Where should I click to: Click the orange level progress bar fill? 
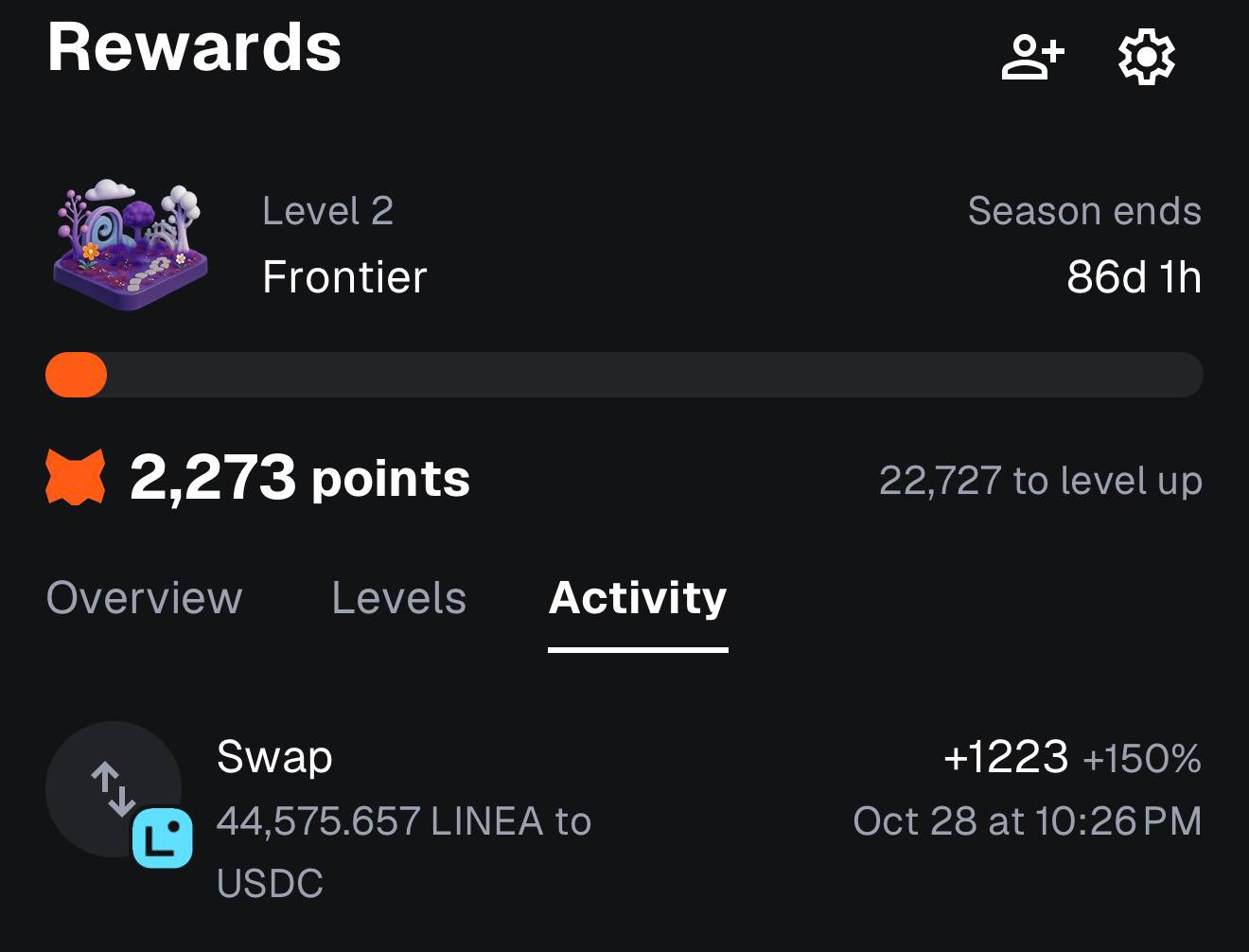click(76, 375)
